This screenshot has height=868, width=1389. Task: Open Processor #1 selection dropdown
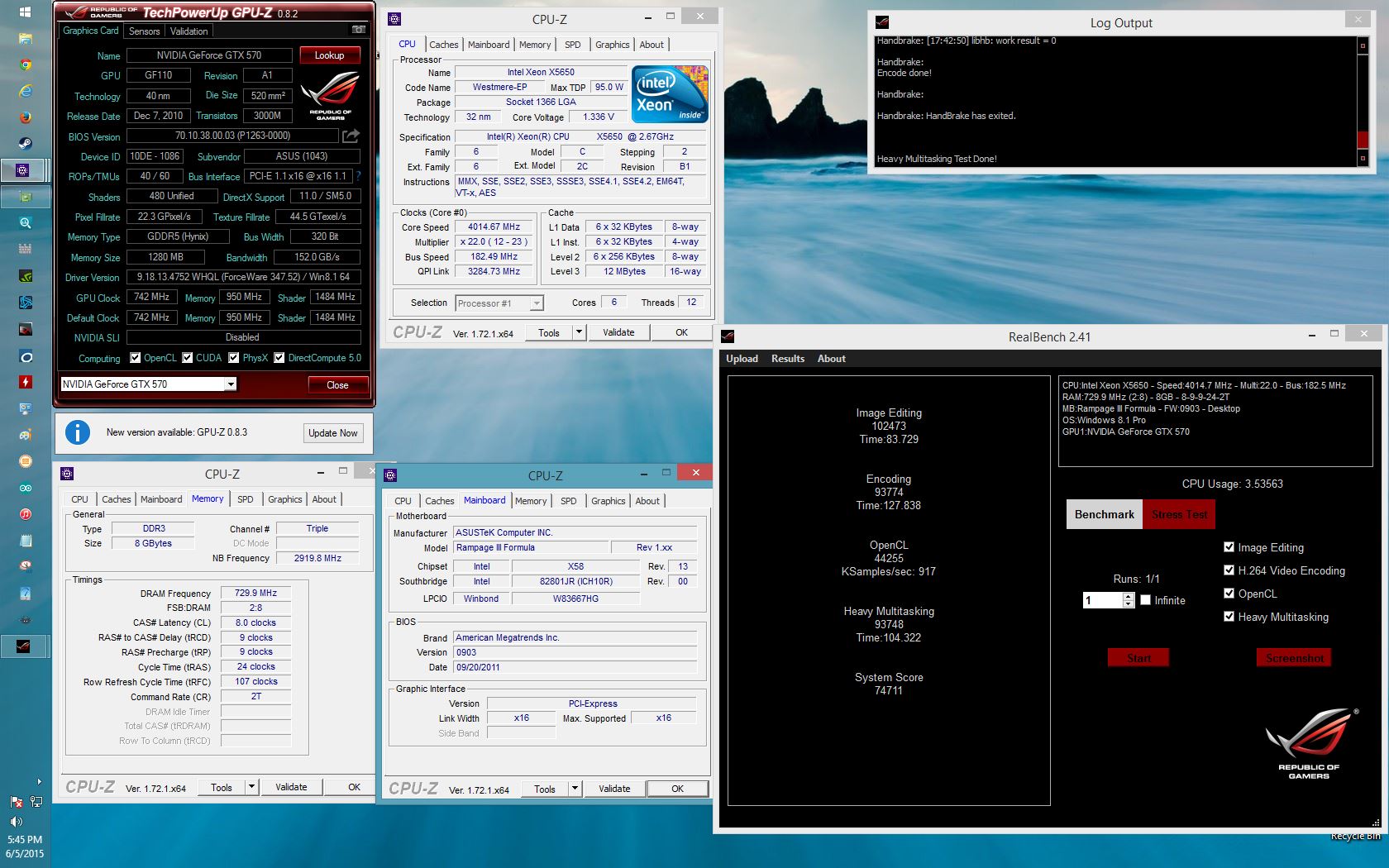click(537, 303)
